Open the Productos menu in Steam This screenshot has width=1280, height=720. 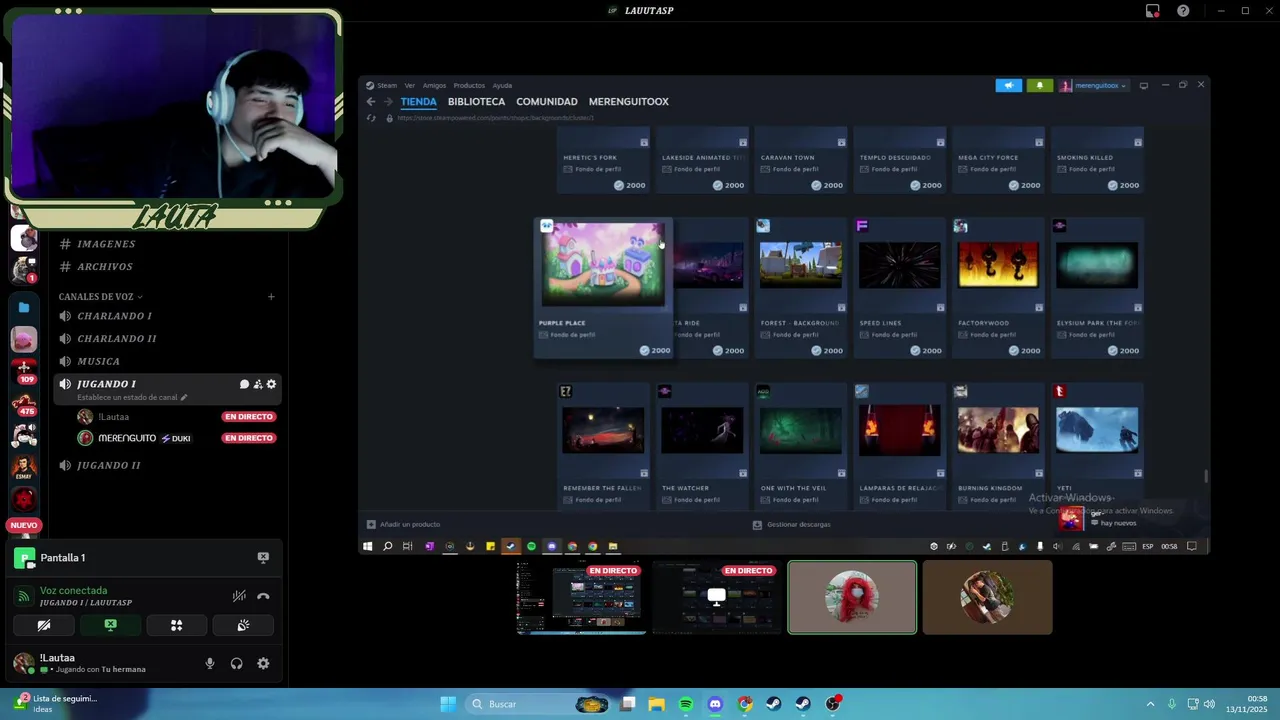pyautogui.click(x=469, y=86)
